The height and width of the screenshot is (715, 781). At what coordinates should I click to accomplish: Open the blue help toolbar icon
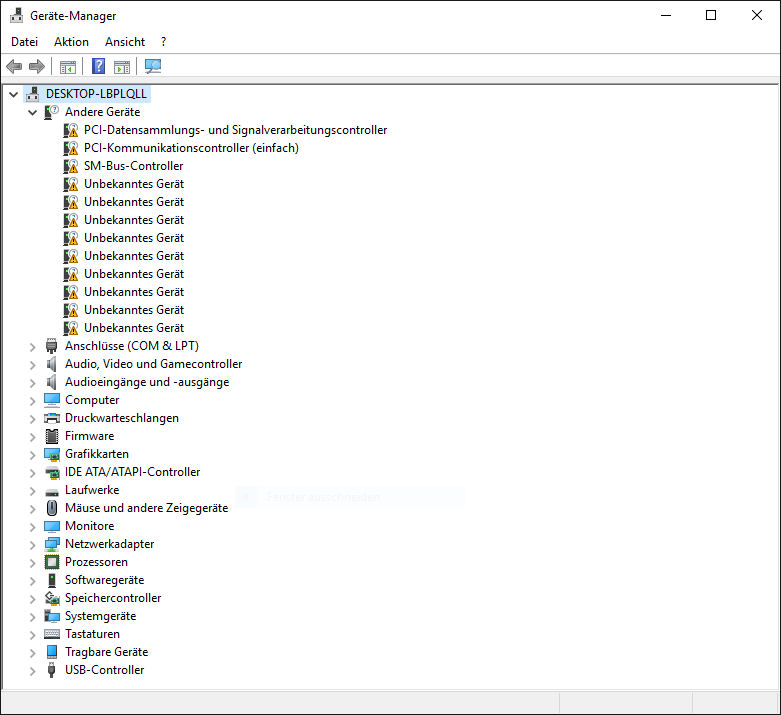[99, 66]
